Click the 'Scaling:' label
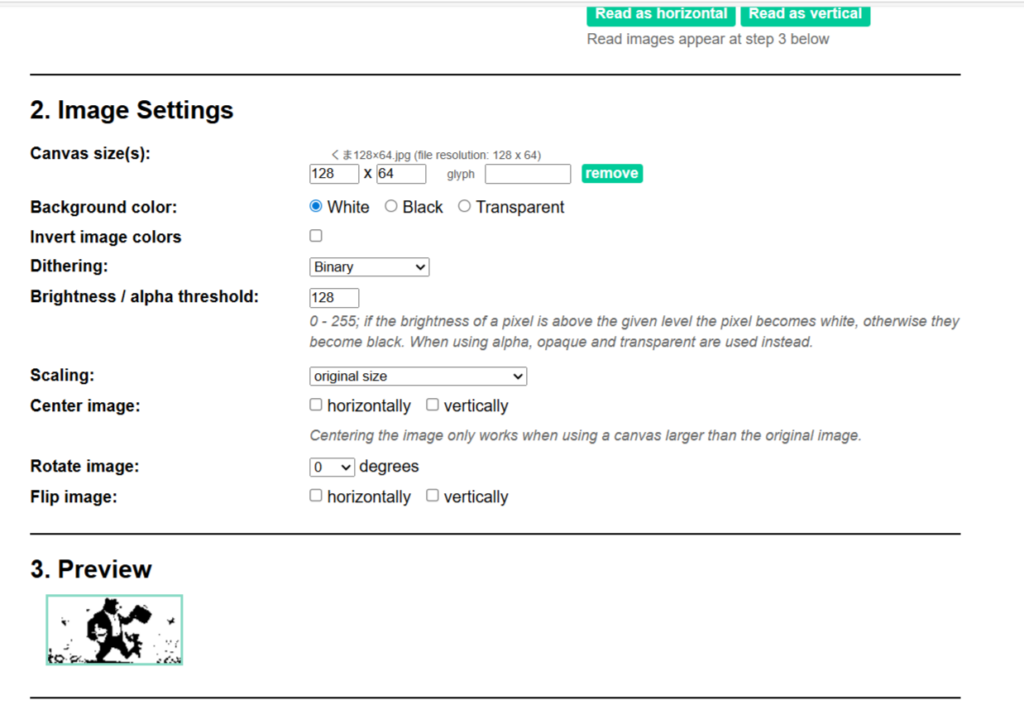The width and height of the screenshot is (1024, 705). [x=62, y=375]
